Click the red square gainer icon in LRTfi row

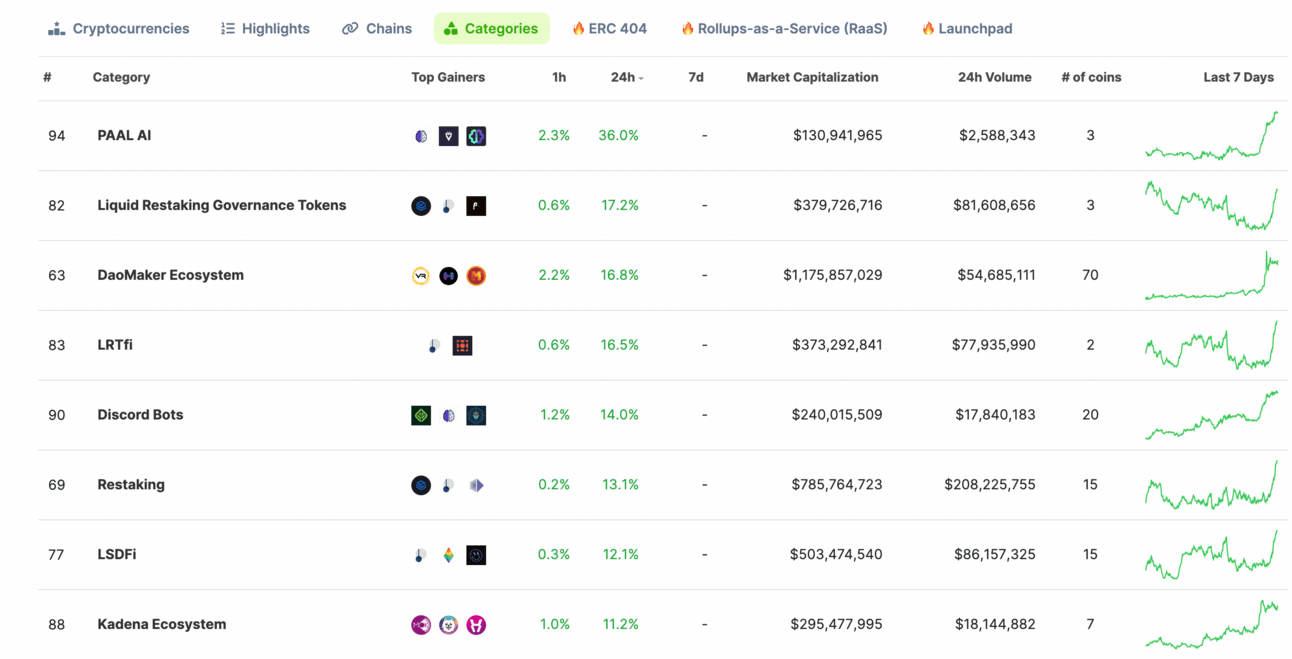(462, 346)
